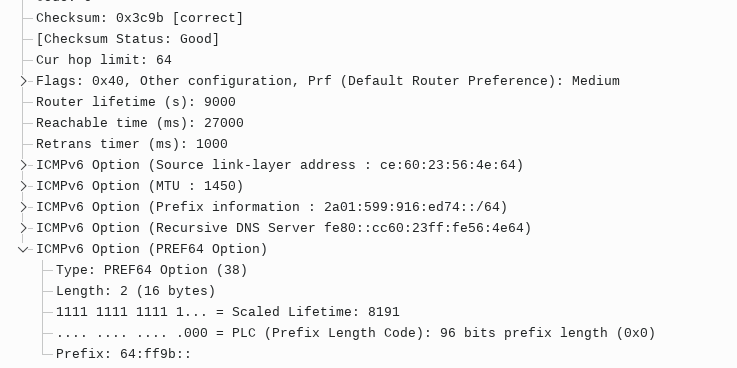Expand the MTU 1450 option
737x368 pixels.
[x=24, y=186]
